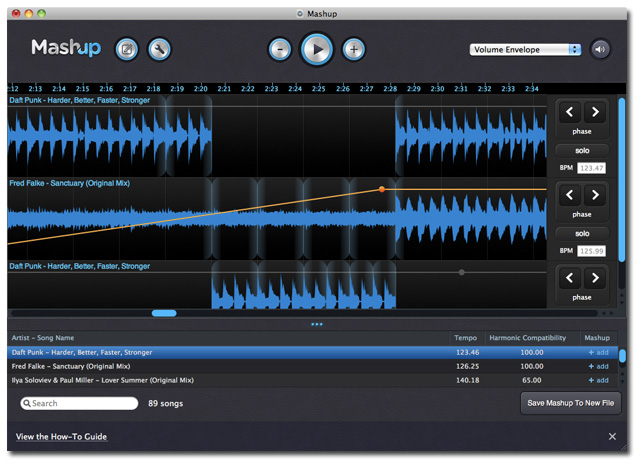Click the BPM field showing 125.99
This screenshot has width=634, height=466.
click(592, 251)
